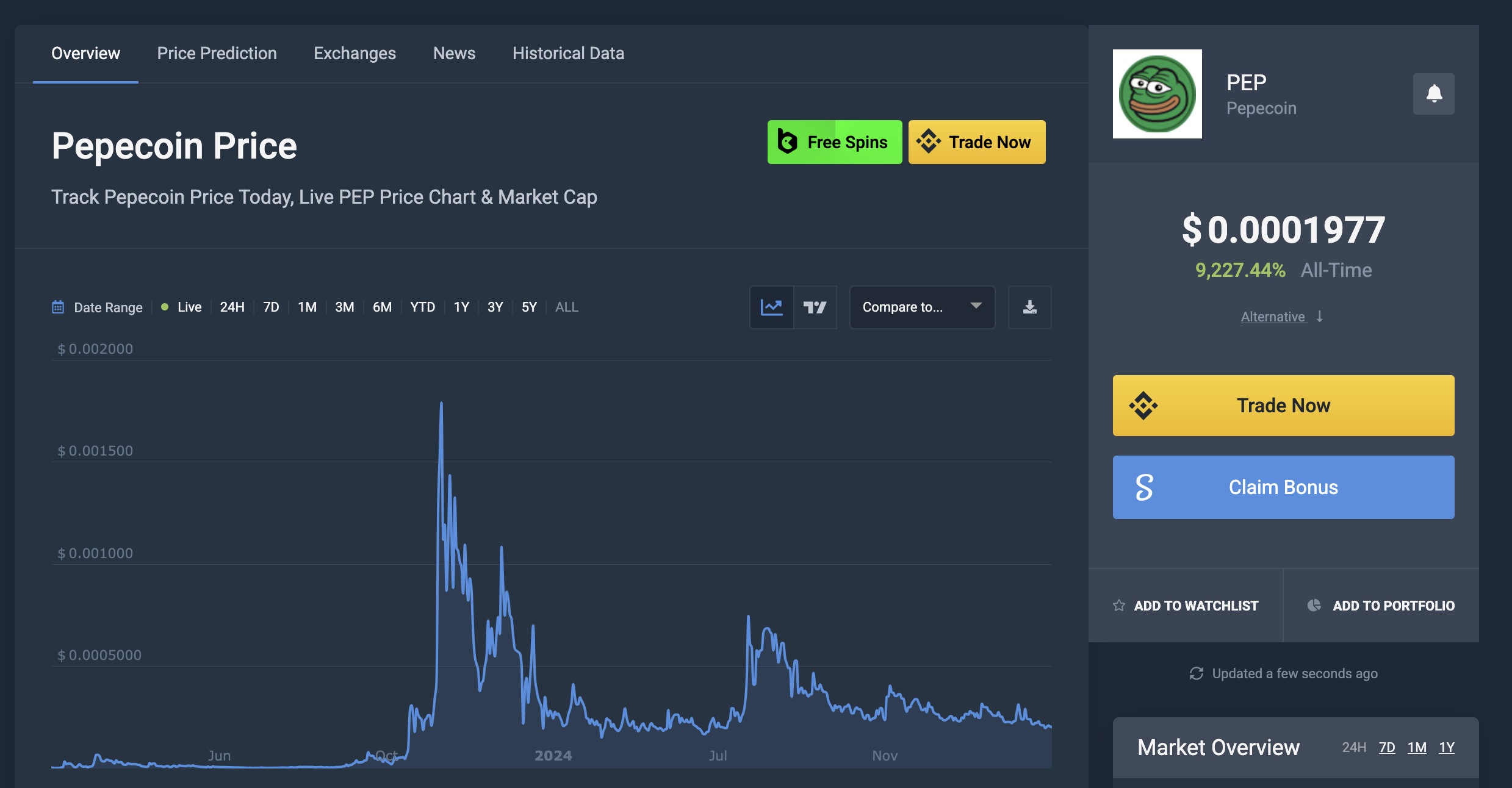
Task: Click pie icon Add to Portfolio
Action: point(1314,605)
